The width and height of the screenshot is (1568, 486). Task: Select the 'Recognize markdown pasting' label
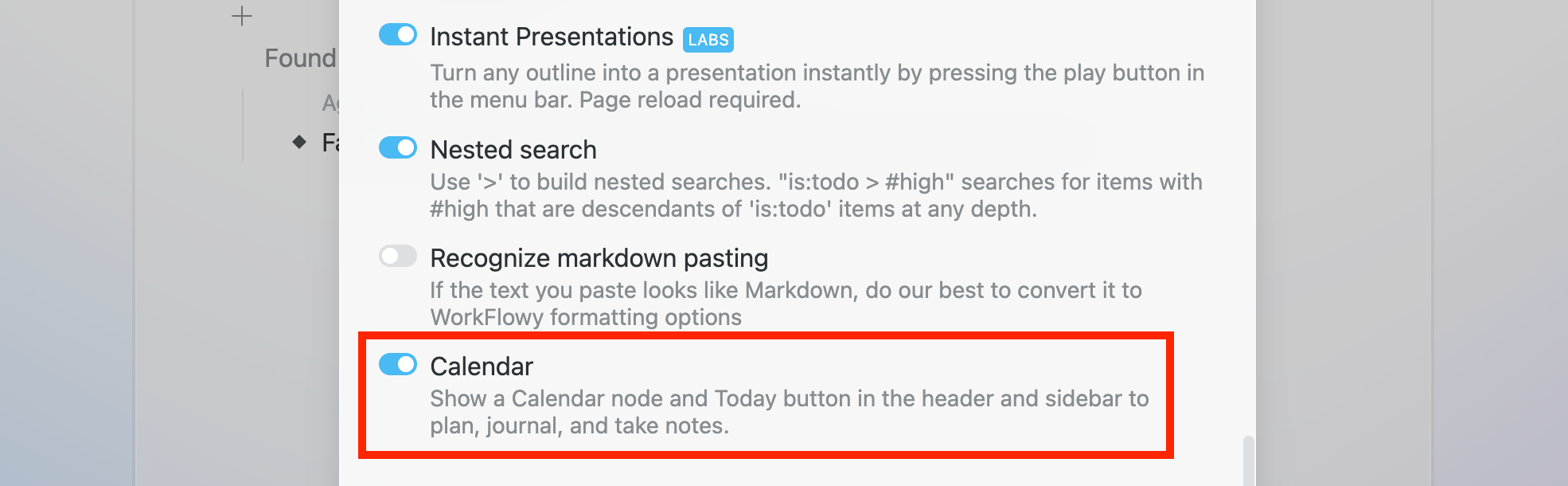(599, 258)
